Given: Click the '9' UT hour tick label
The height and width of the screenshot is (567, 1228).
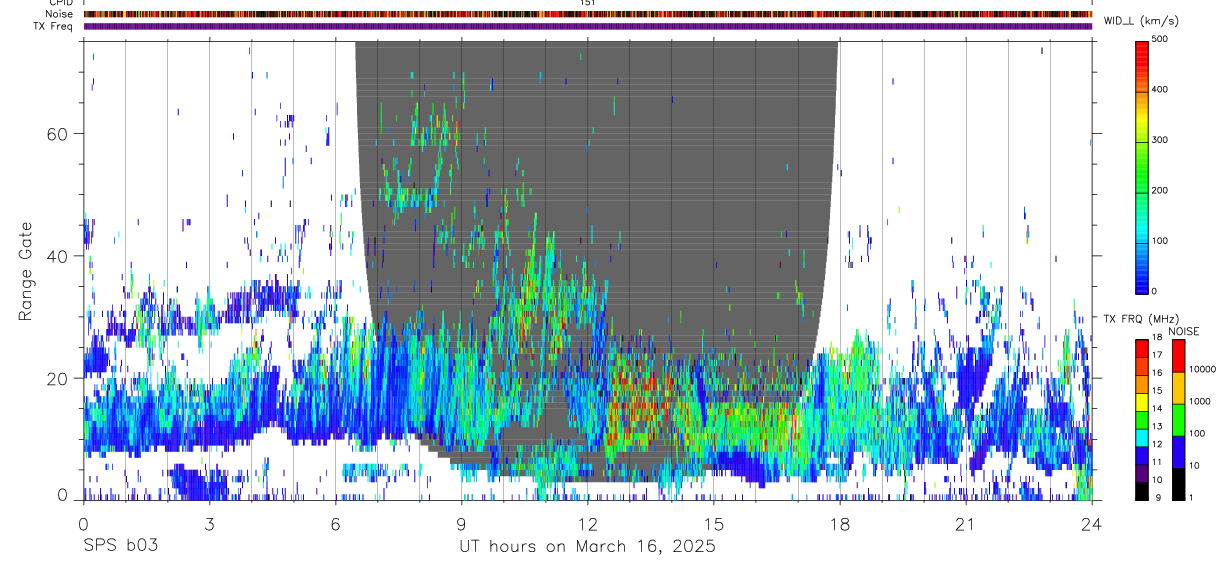Looking at the screenshot, I should [461, 523].
